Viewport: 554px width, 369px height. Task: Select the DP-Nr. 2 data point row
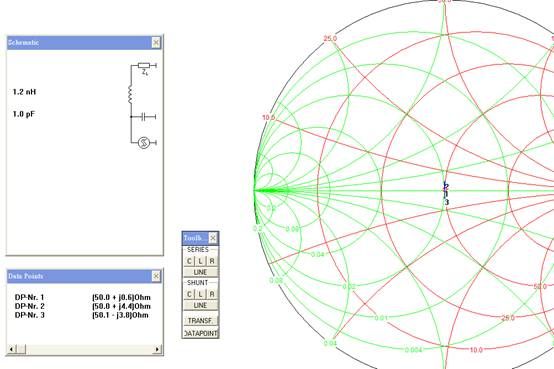(x=83, y=306)
